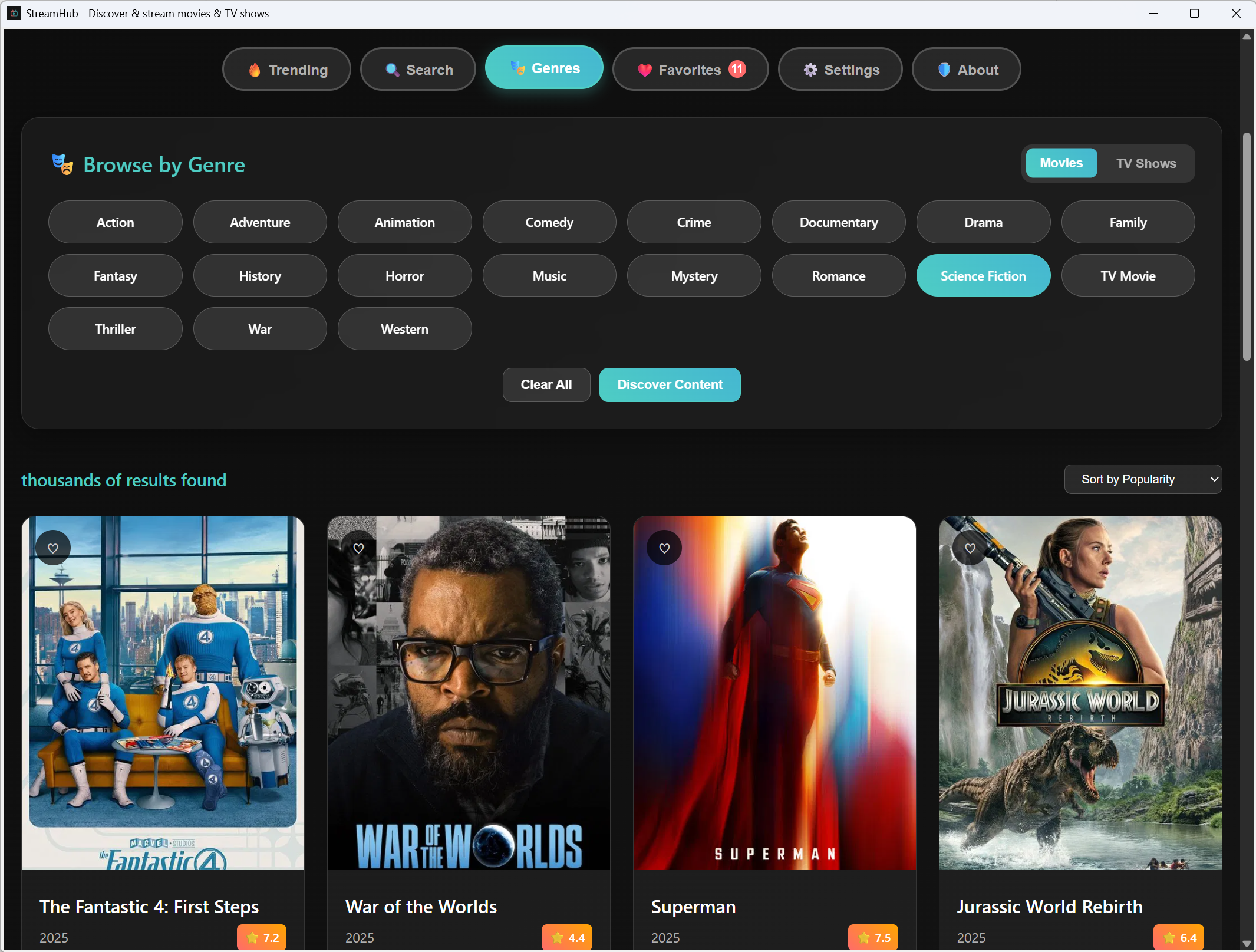1256x952 pixels.
Task: Deselect the Science Fiction genre
Action: coord(984,276)
